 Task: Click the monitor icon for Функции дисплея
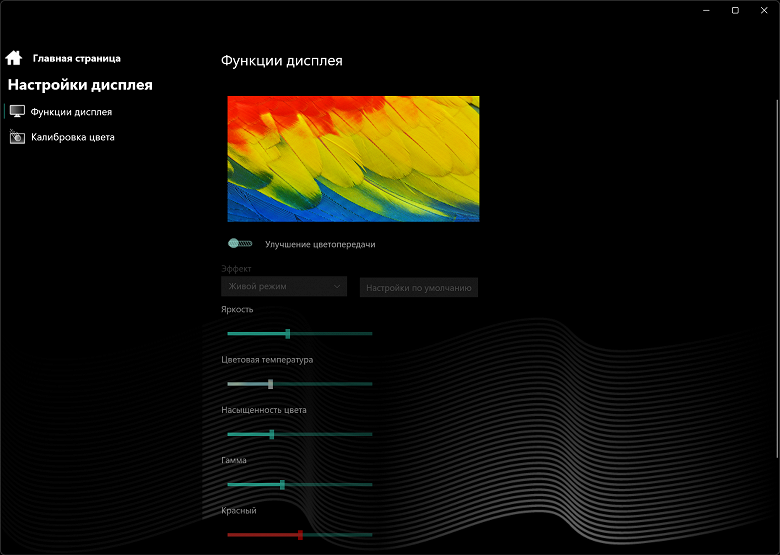coord(17,112)
